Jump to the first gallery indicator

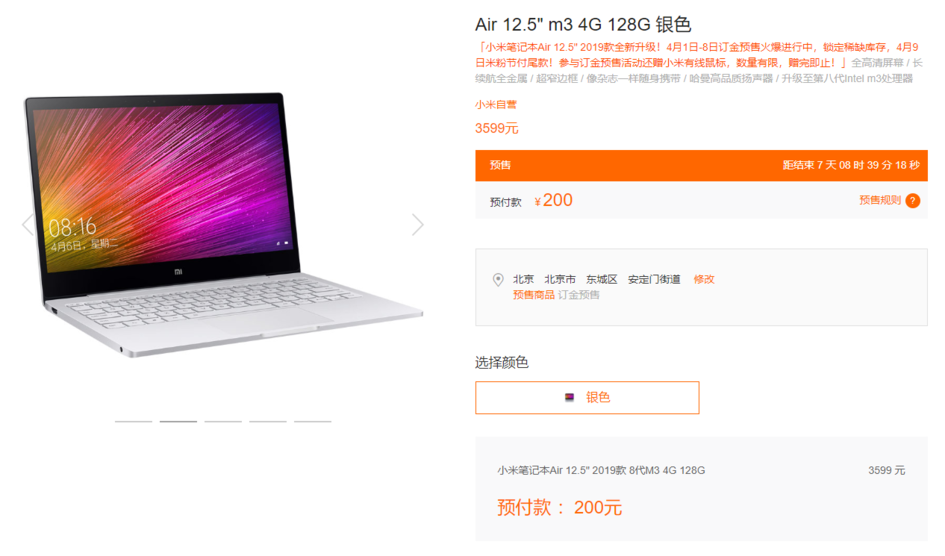(133, 421)
